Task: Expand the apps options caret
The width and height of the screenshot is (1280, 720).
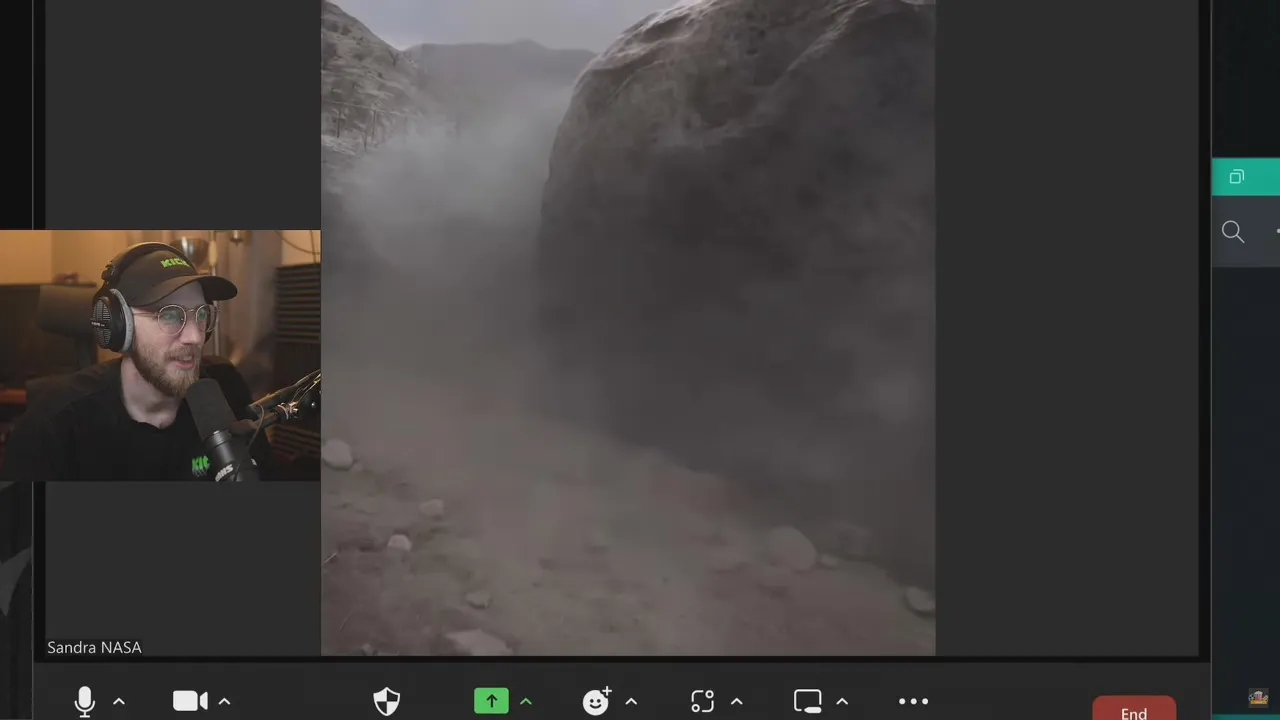Action: tap(737, 702)
